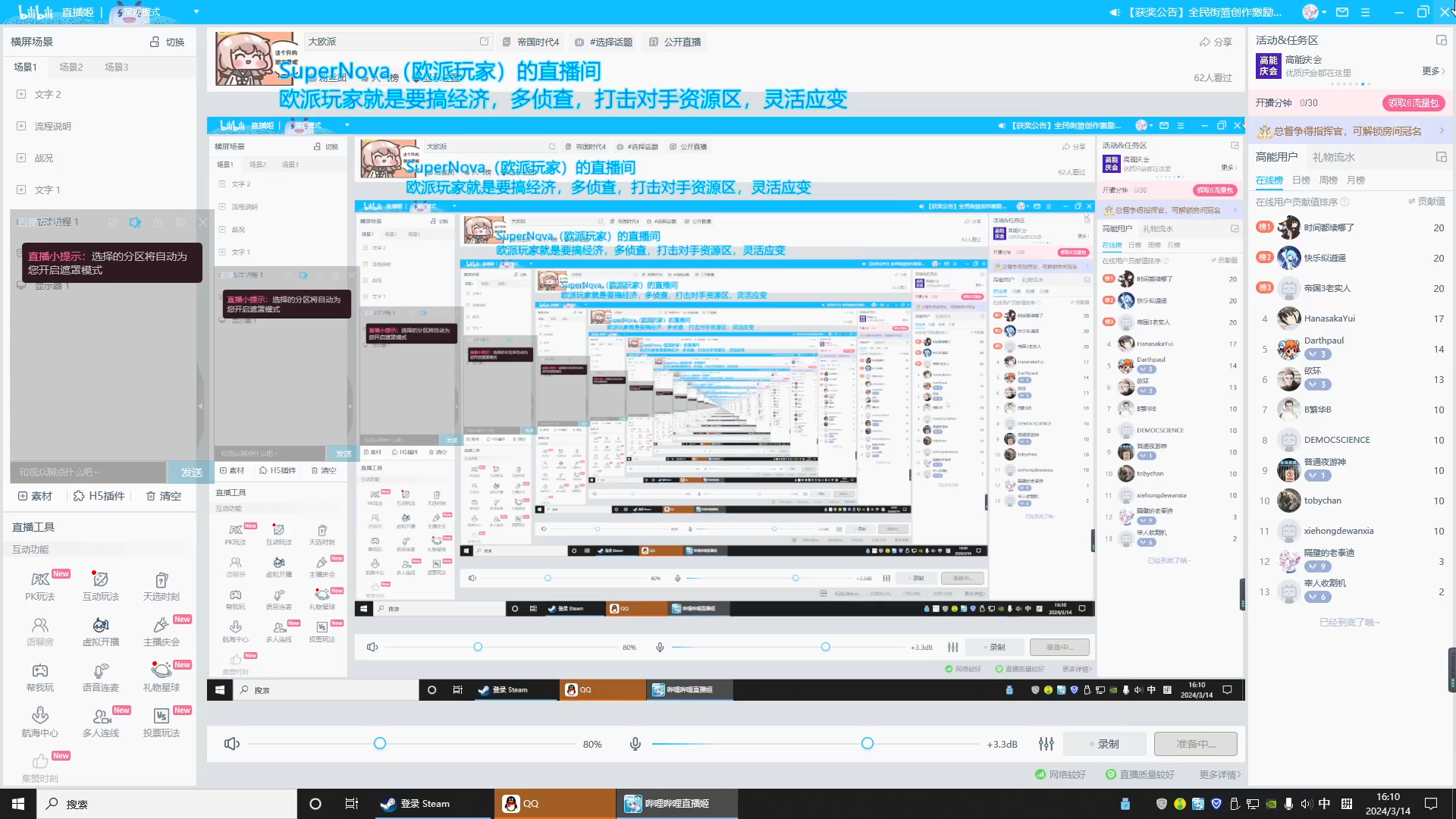Expand the 文字 1 source

pyautogui.click(x=21, y=190)
